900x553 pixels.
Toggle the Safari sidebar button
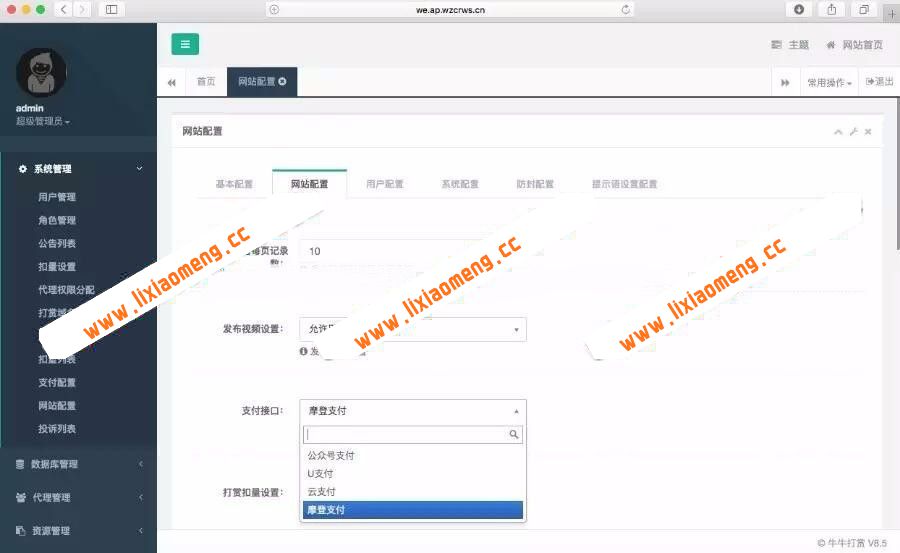click(x=112, y=9)
